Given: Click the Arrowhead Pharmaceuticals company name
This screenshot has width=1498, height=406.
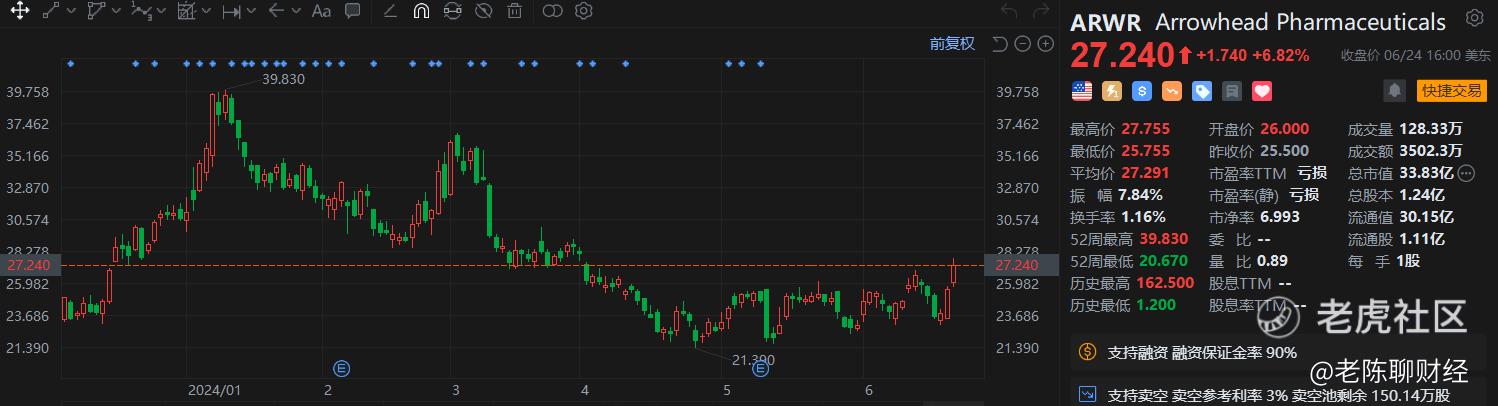Looking at the screenshot, I should point(1300,22).
